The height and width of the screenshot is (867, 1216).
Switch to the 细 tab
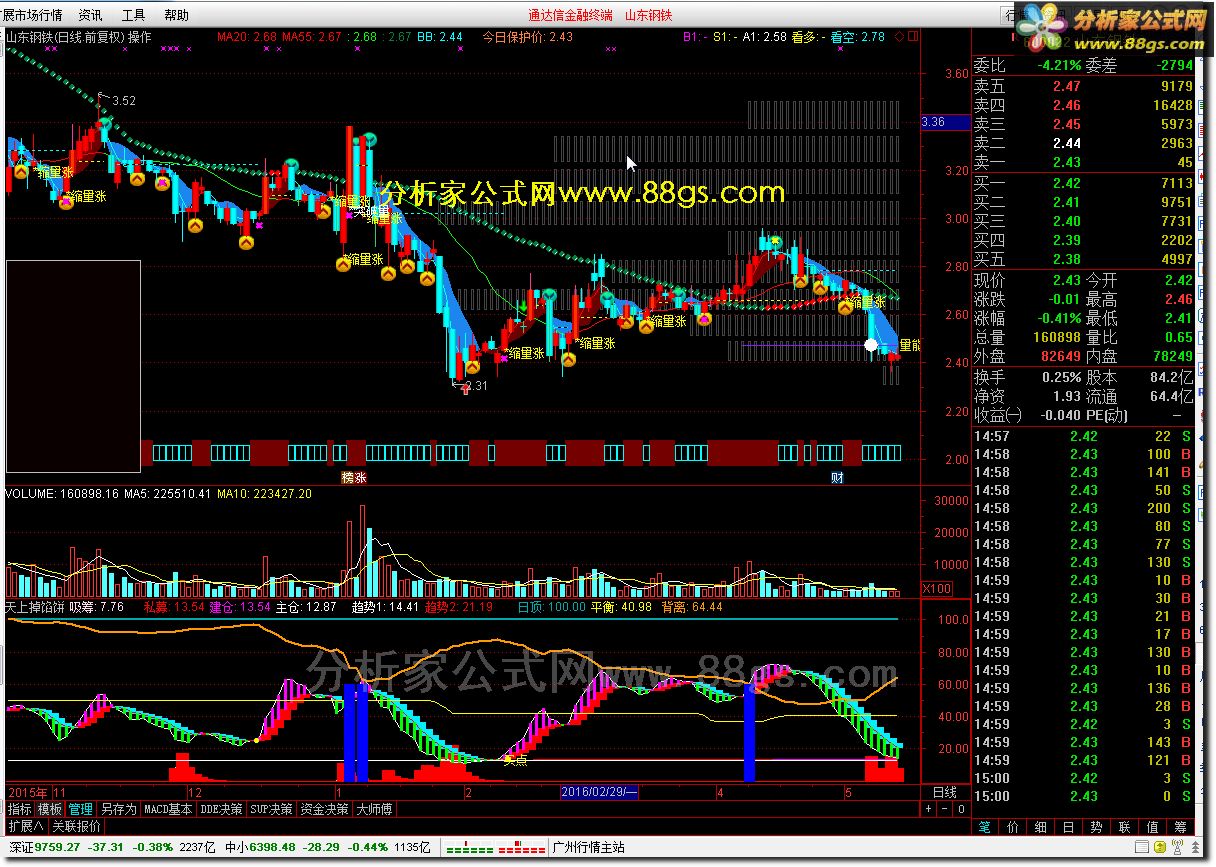[x=1040, y=827]
